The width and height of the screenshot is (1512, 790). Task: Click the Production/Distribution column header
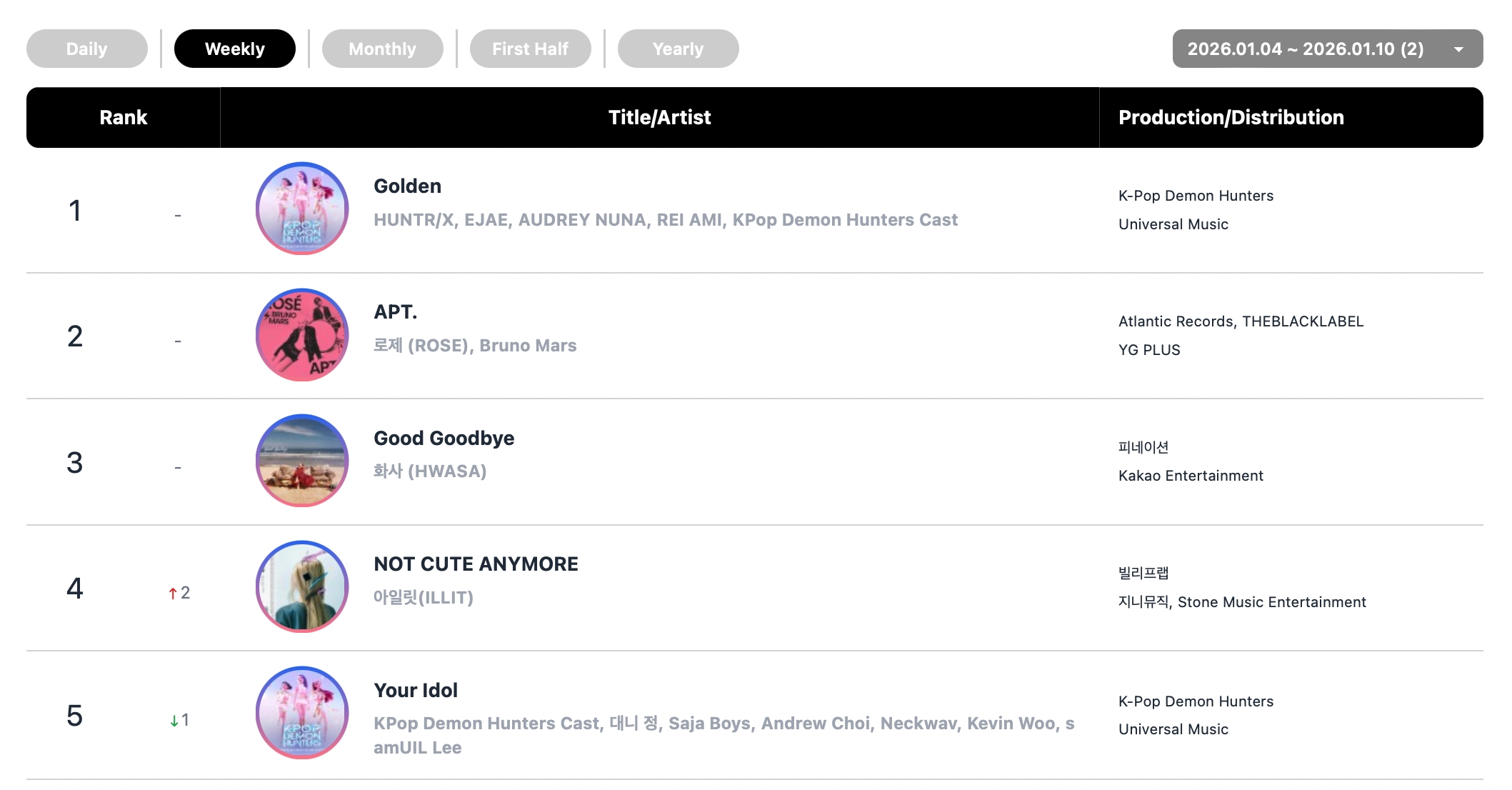click(x=1231, y=118)
